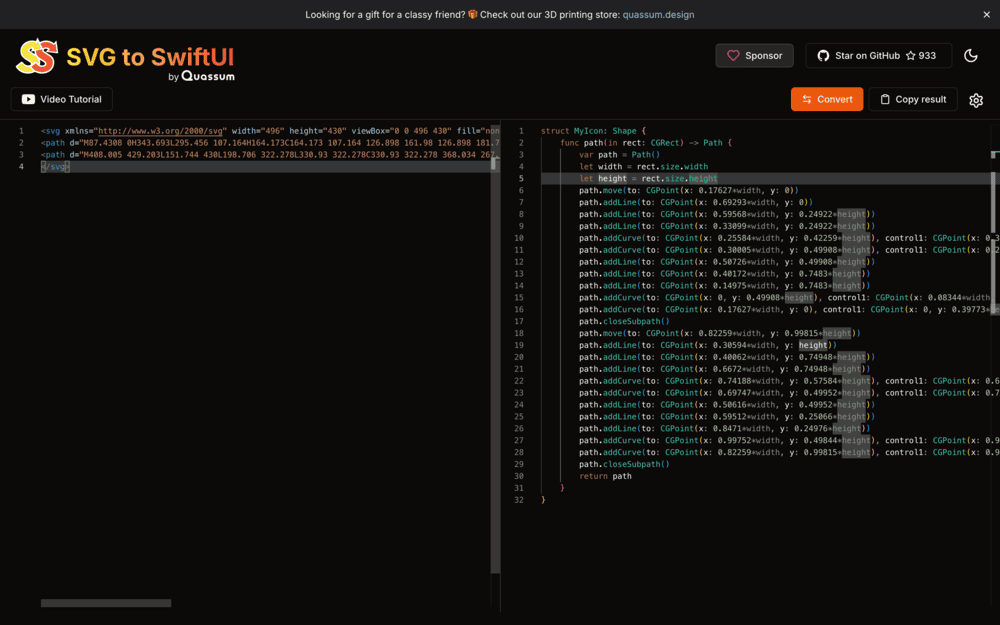Screen dimensions: 1000x625
Task: Click the http://www.w3.org/2000/svg URL in editor
Action: pyautogui.click(x=161, y=131)
